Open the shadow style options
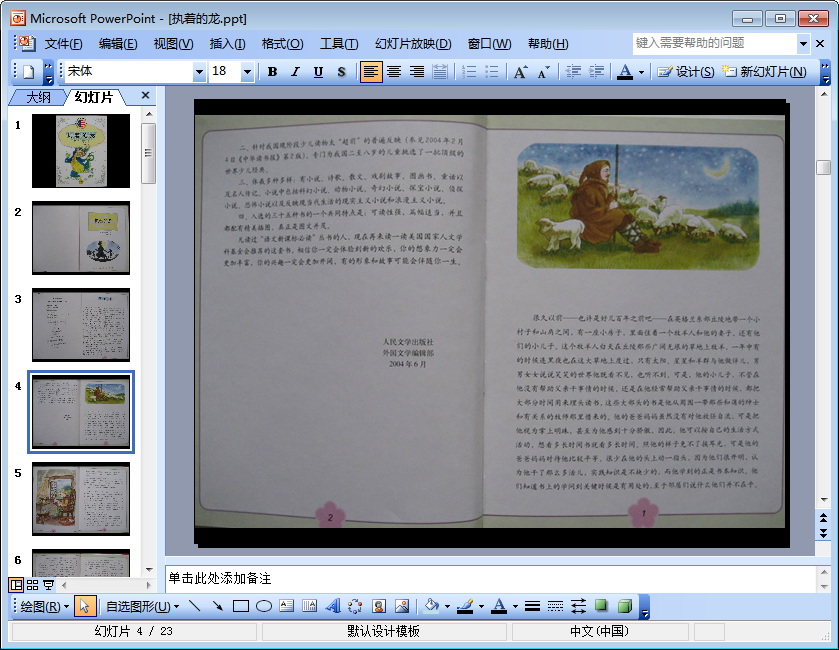The width and height of the screenshot is (839, 650). 601,606
